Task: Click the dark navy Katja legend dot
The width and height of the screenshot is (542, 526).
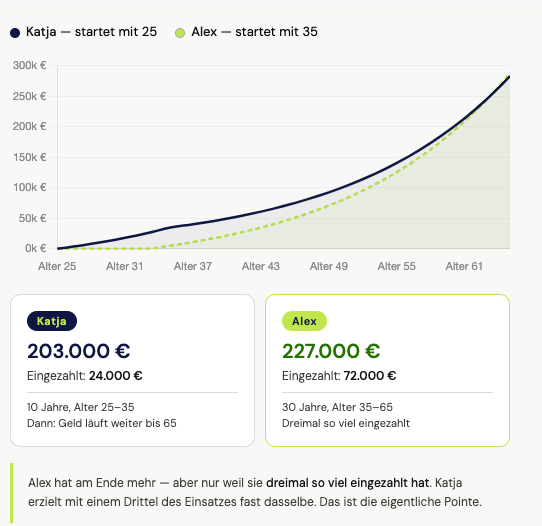Action: [15, 33]
